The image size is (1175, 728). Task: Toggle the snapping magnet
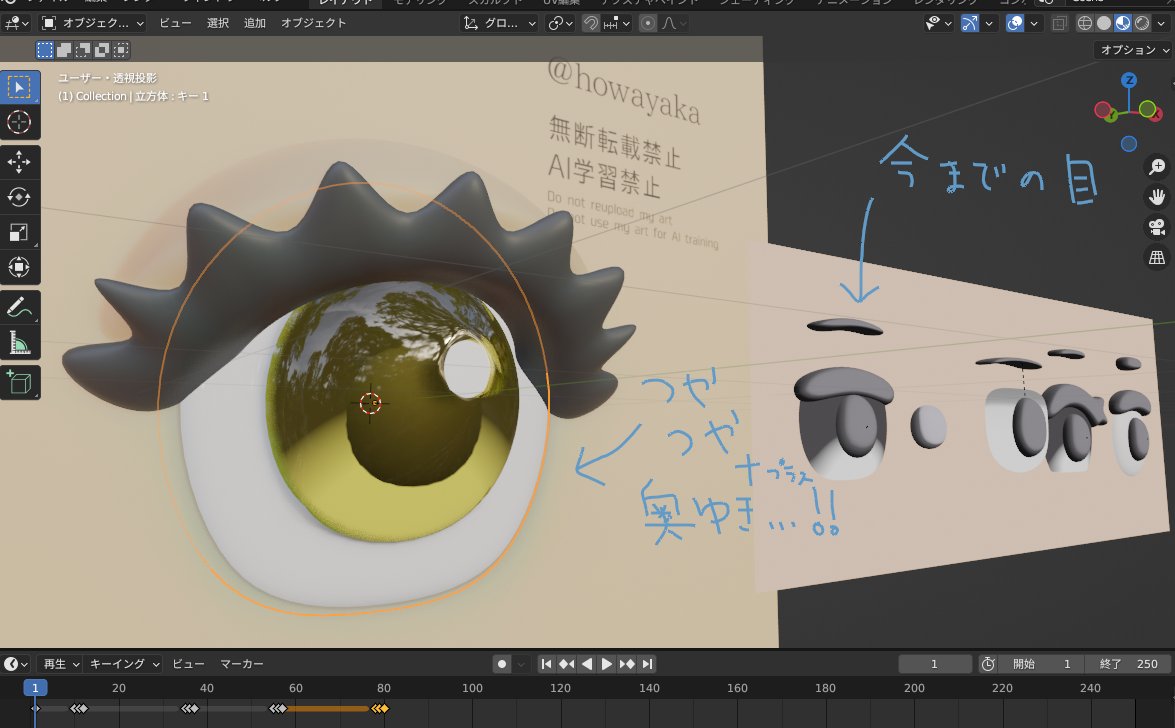(x=592, y=23)
